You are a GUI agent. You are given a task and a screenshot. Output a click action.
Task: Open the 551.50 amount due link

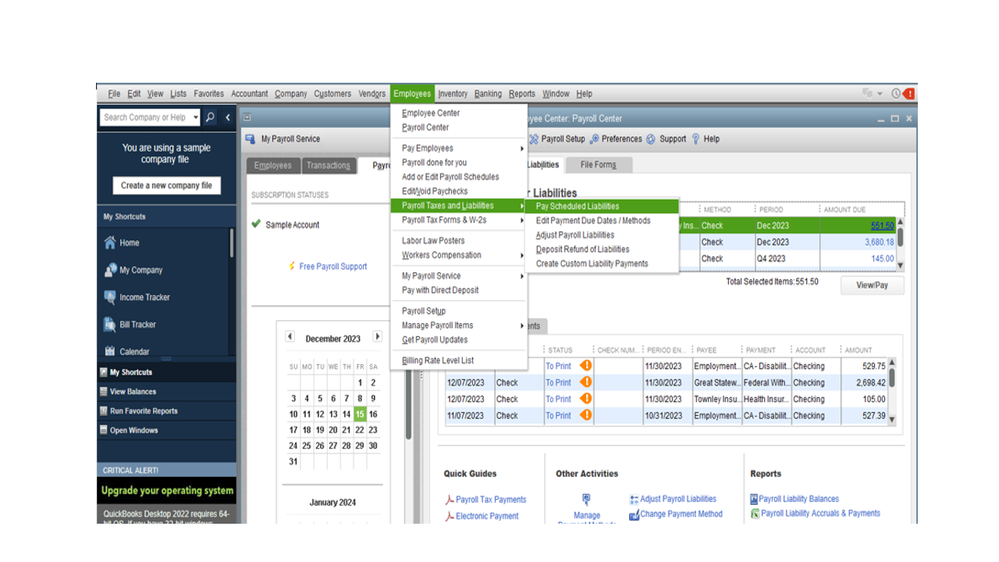coord(882,226)
